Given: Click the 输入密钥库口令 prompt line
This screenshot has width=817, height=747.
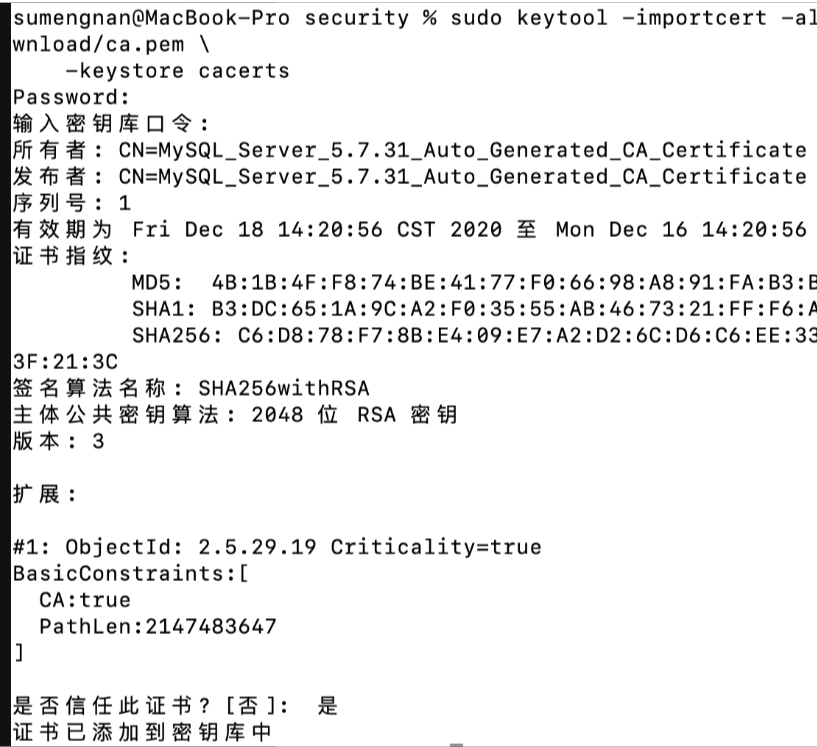Looking at the screenshot, I should tap(111, 124).
